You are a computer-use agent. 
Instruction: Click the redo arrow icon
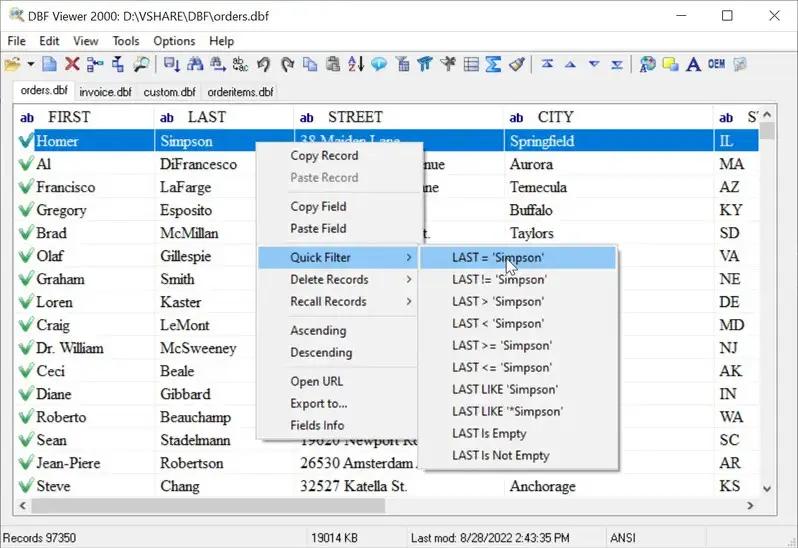pyautogui.click(x=288, y=64)
